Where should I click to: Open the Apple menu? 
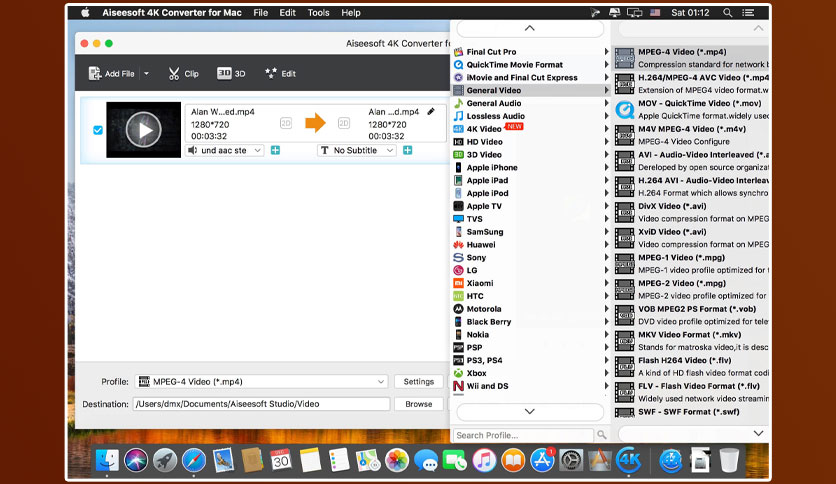point(85,12)
